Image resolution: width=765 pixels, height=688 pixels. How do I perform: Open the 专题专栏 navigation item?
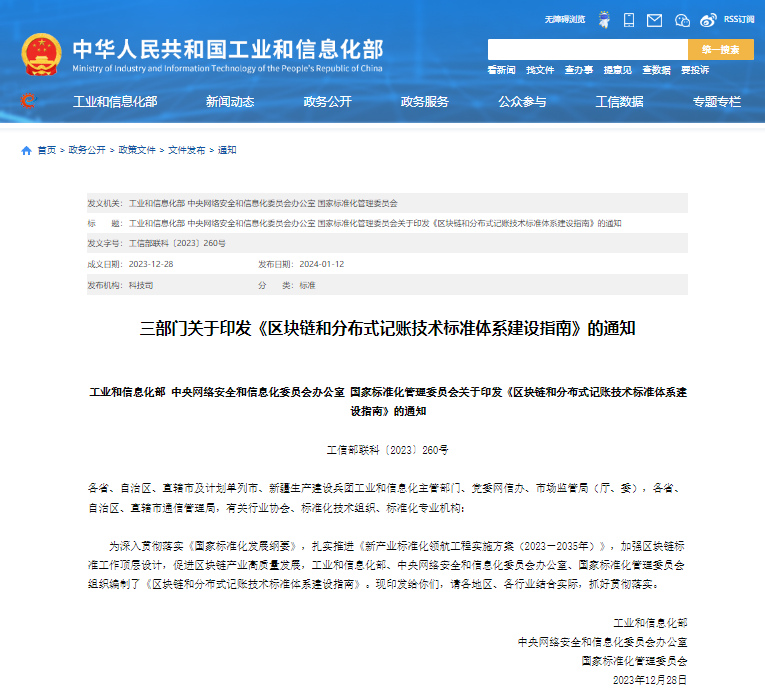(x=716, y=101)
